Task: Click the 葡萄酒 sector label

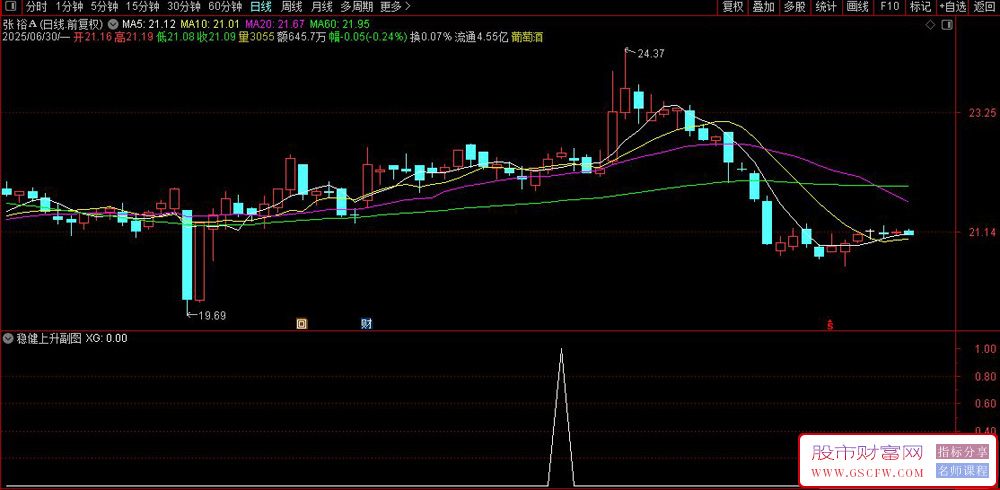Action: click(527, 37)
